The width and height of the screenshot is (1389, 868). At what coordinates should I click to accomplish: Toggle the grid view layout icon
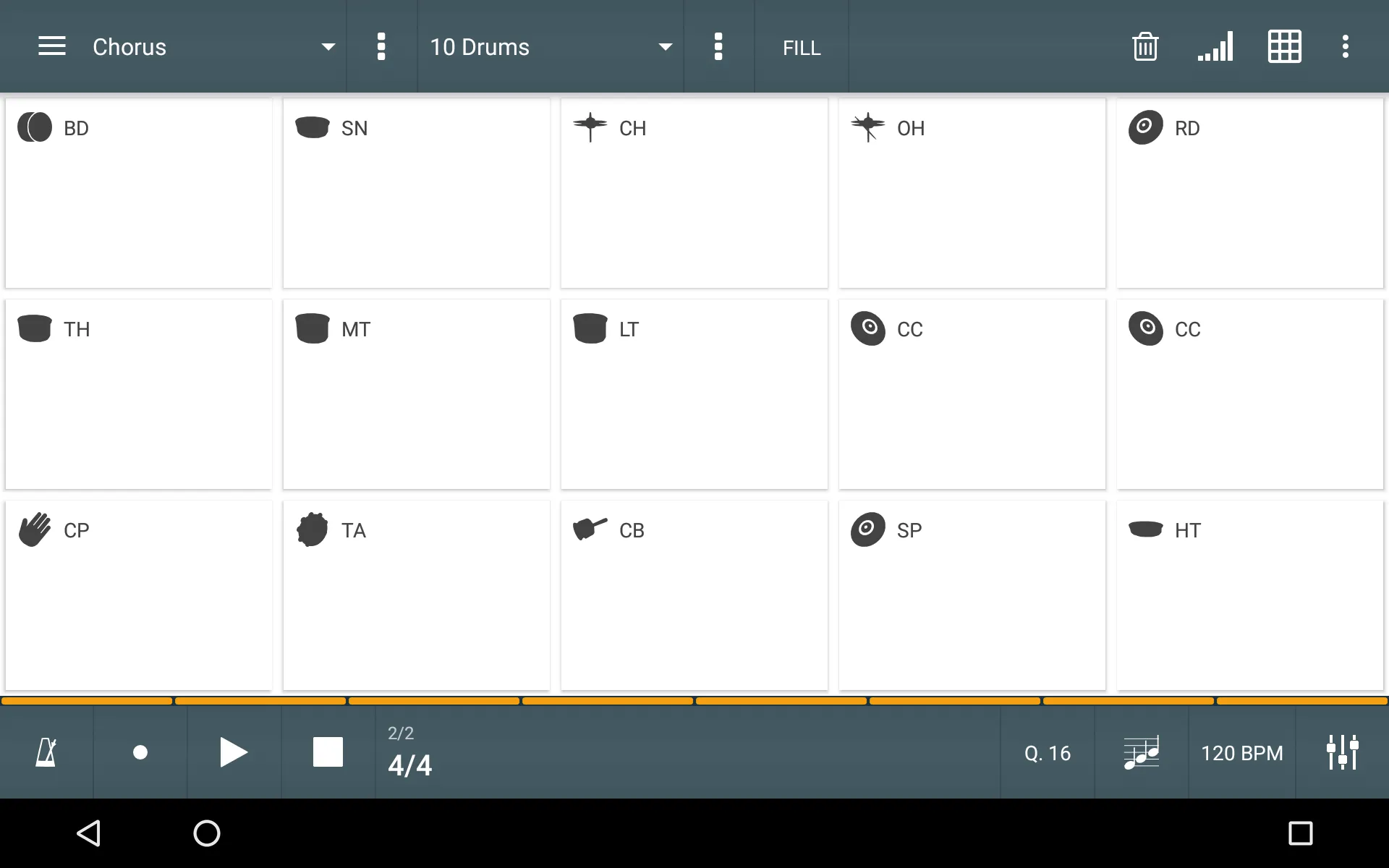pos(1283,46)
